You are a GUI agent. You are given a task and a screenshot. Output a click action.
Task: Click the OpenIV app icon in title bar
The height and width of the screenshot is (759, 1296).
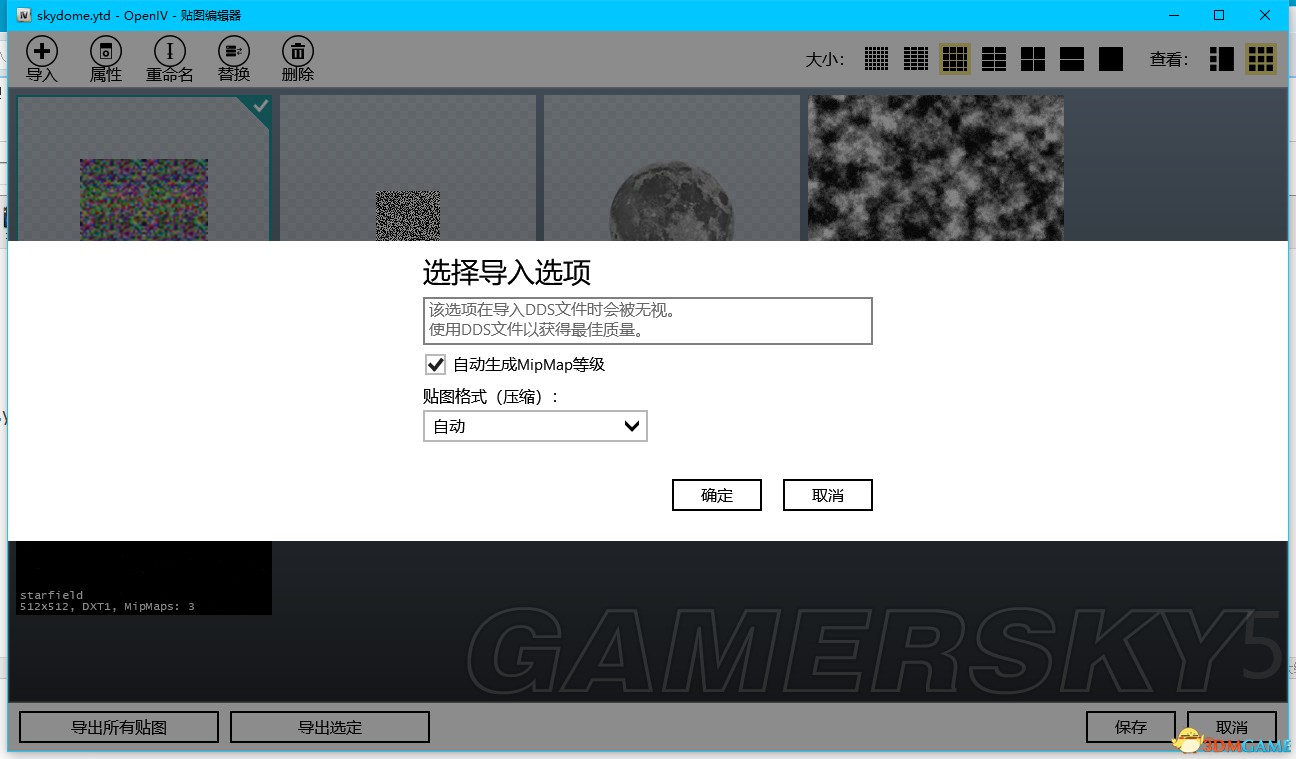pyautogui.click(x=24, y=15)
